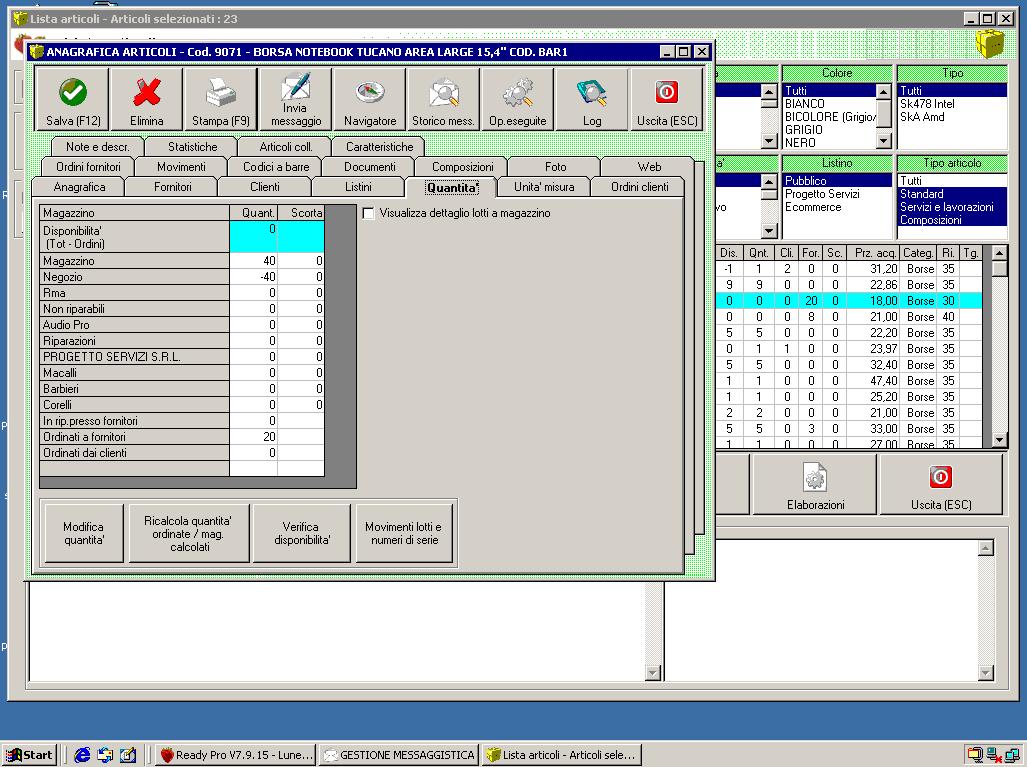Switch to Unita' misura tab
The height and width of the screenshot is (767, 1027).
[544, 187]
